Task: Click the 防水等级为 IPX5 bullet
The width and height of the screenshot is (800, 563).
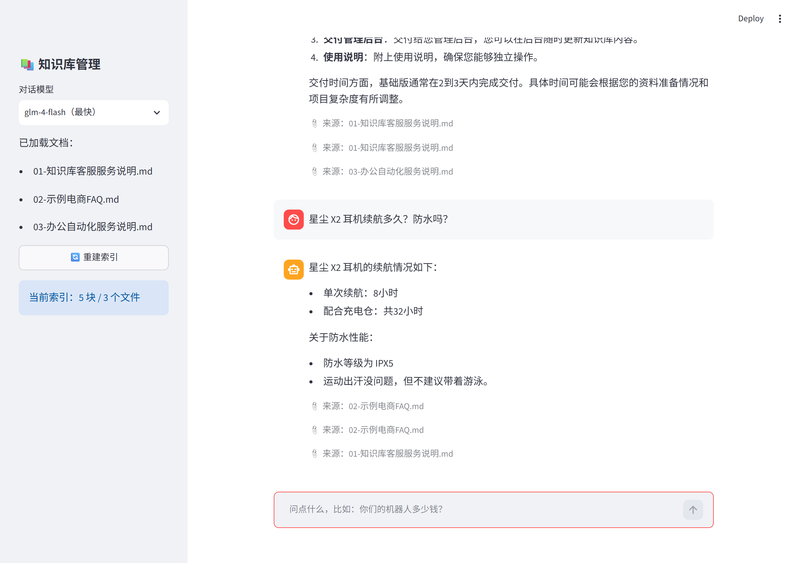Action: 358,363
